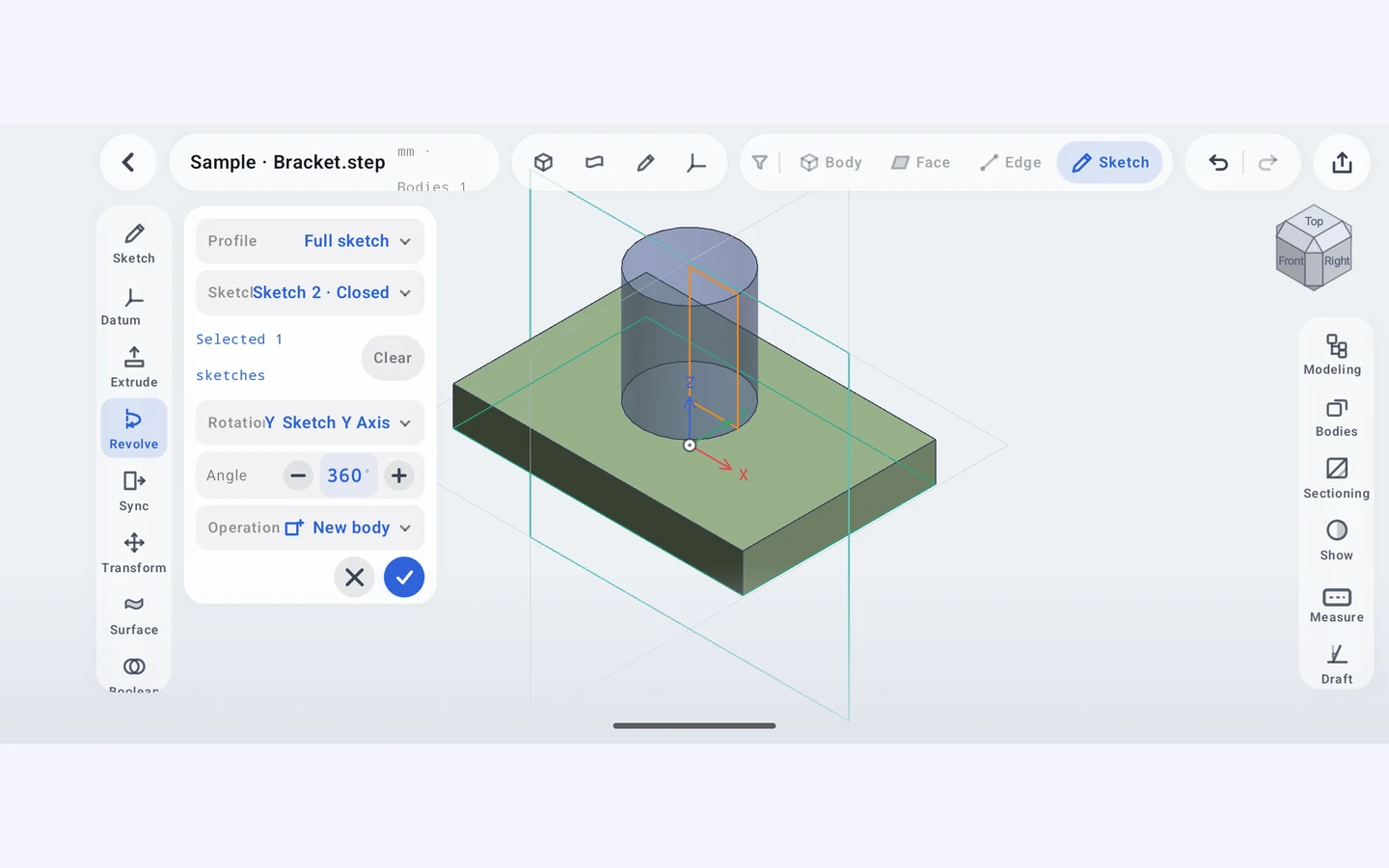
Task: Open the Bodies panel
Action: (1336, 417)
